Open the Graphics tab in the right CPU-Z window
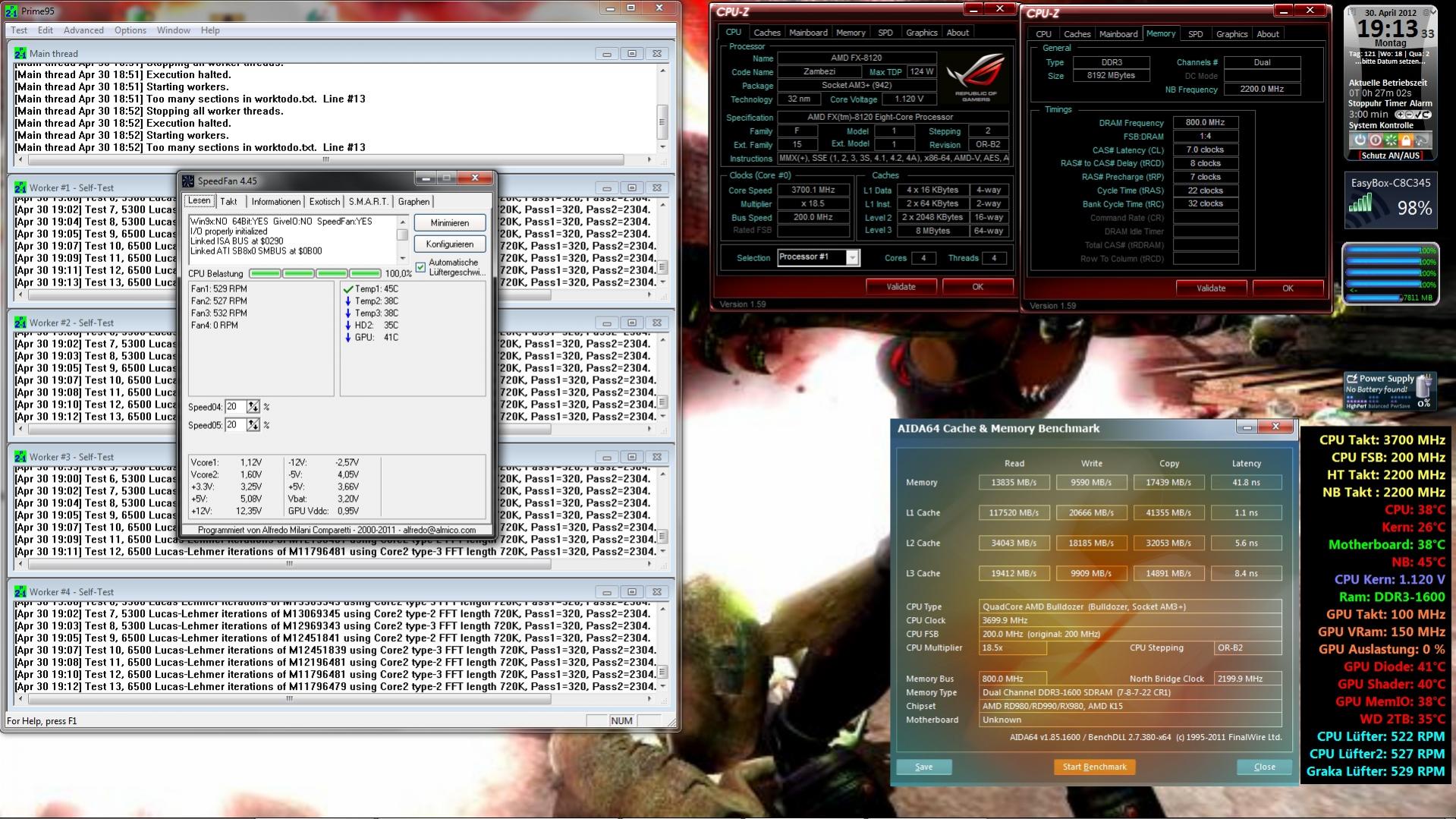 pyautogui.click(x=1231, y=34)
